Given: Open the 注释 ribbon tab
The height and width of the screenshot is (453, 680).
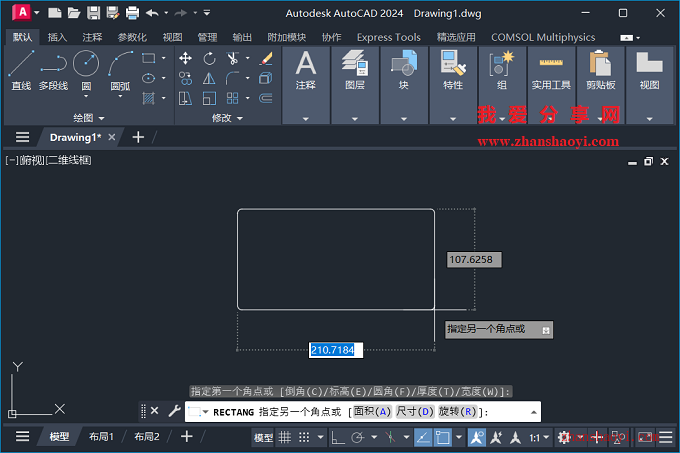Looking at the screenshot, I should tap(92, 37).
